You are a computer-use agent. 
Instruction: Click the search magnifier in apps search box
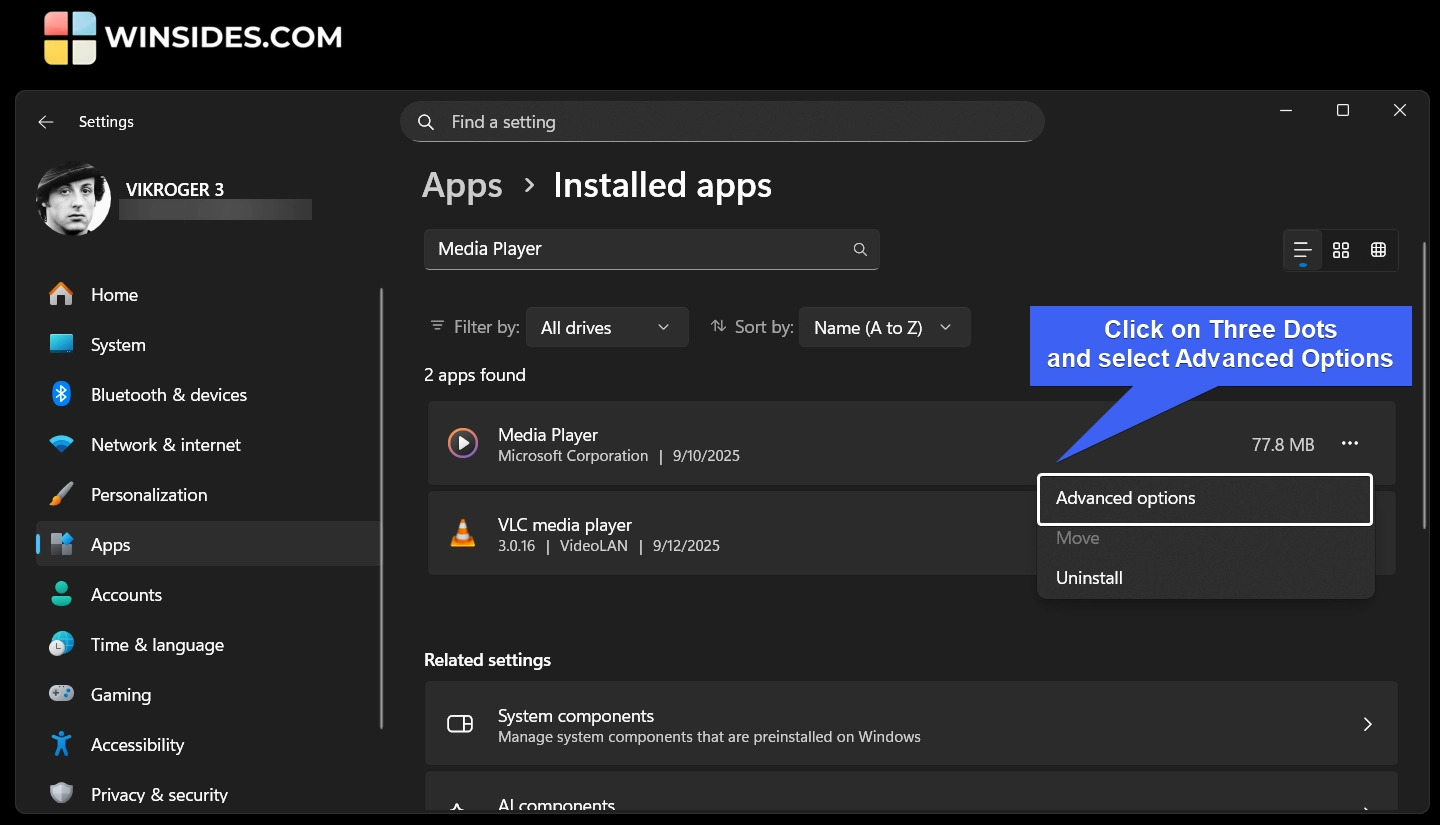coord(860,250)
